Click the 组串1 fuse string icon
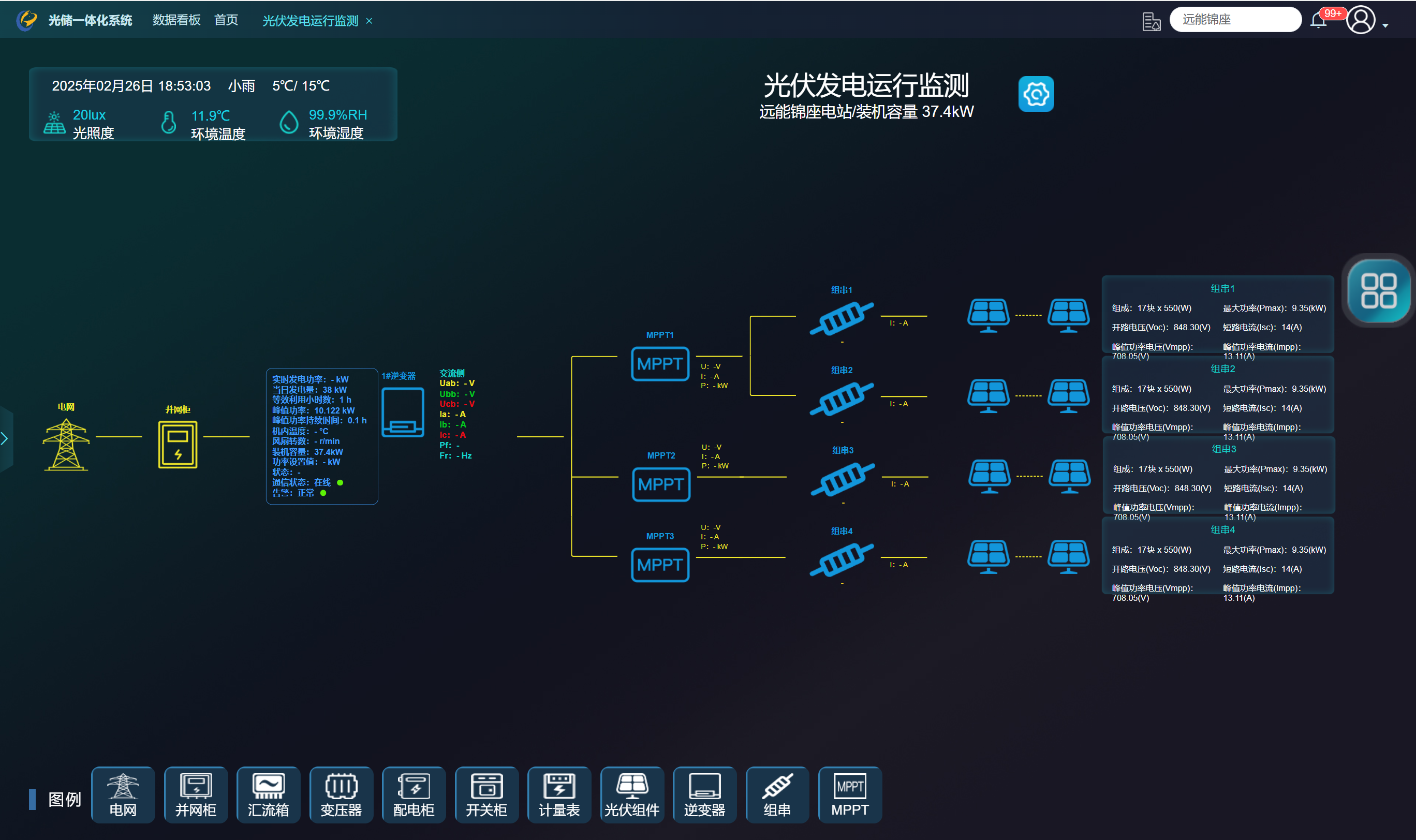Image resolution: width=1416 pixels, height=840 pixels. [842, 318]
